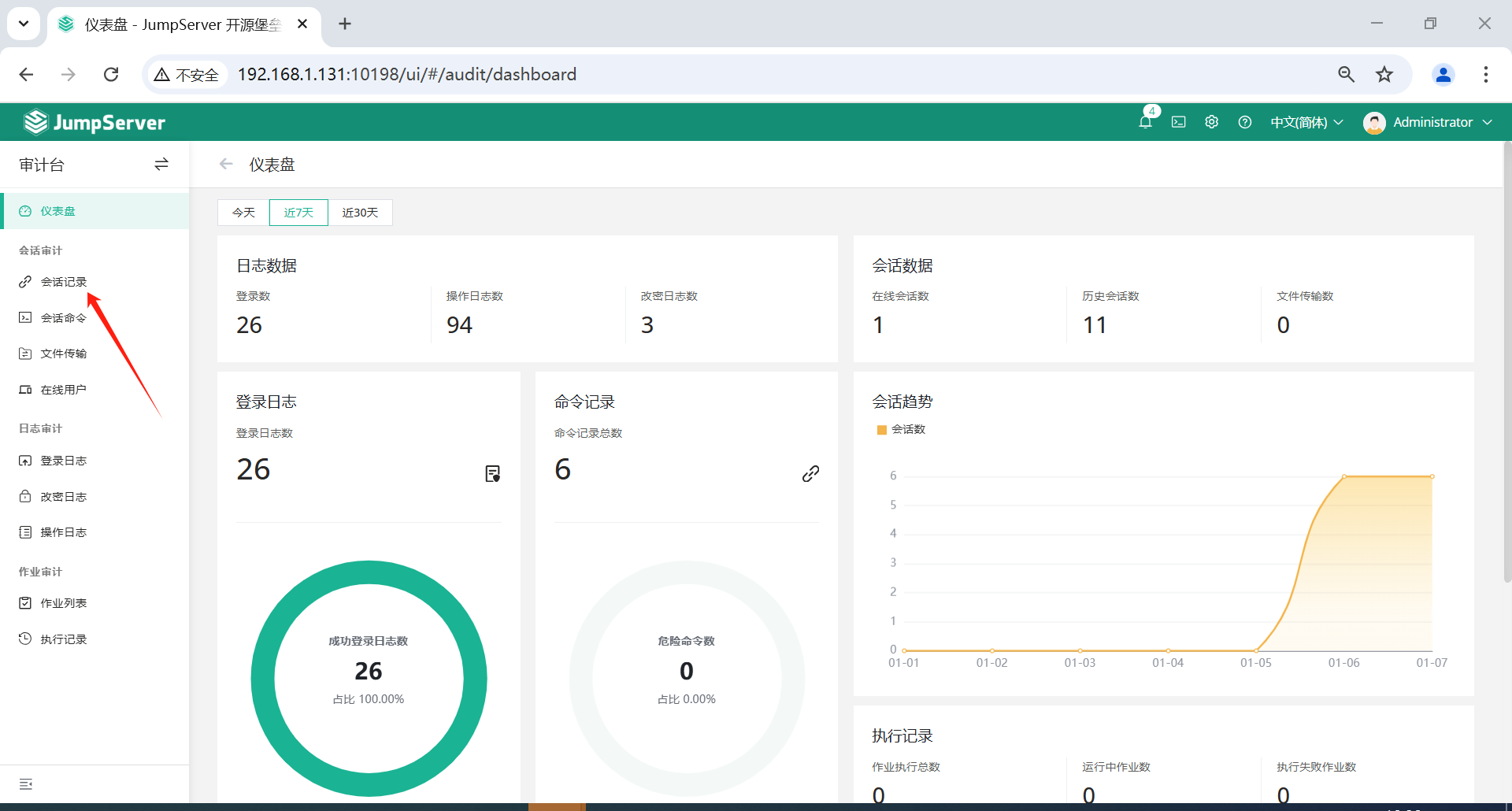This screenshot has width=1512, height=811.
Task: Collapse the sidebar with bottom menu icon
Action: [x=26, y=784]
